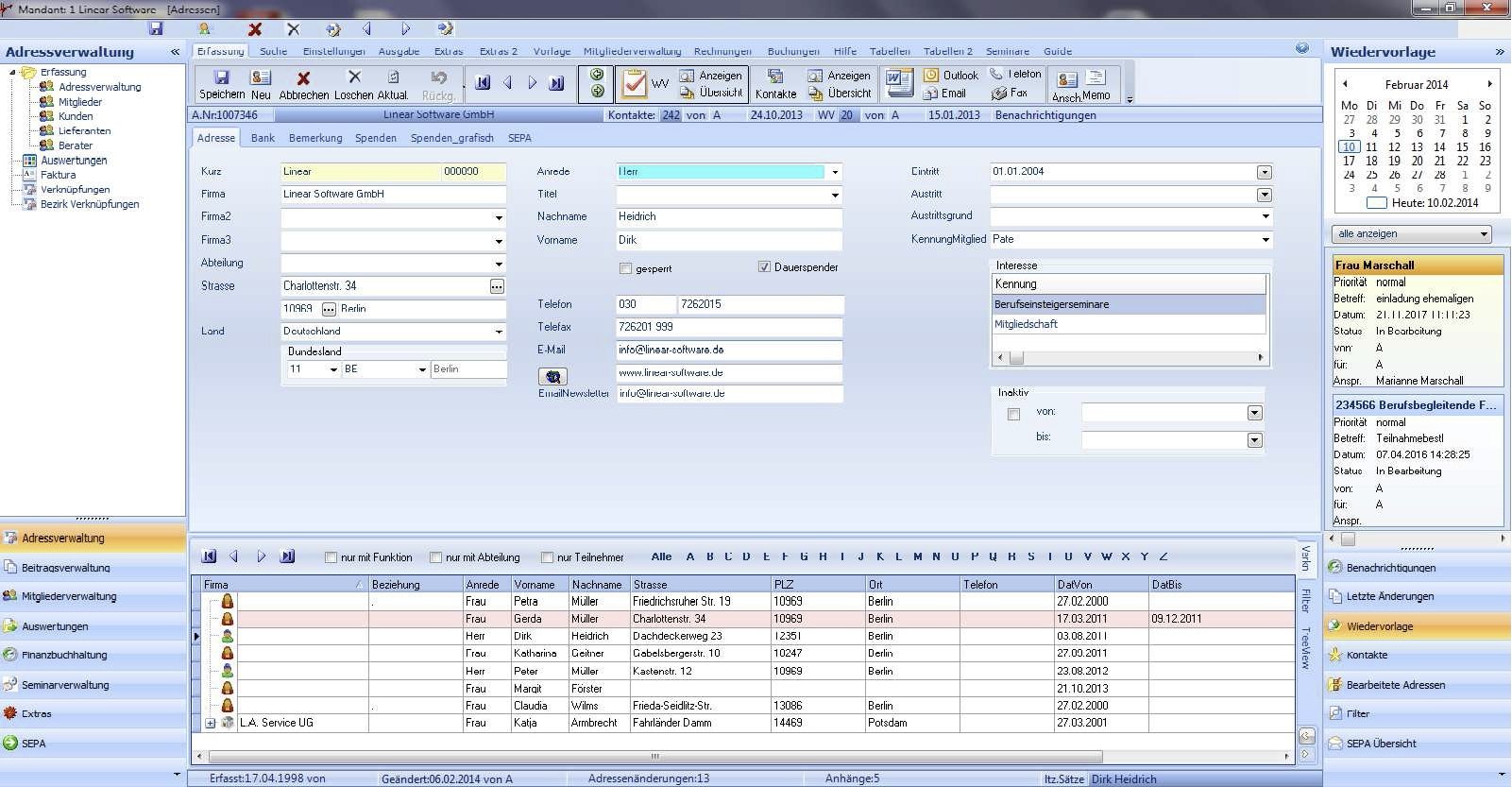Create a new record with the Neu icon
1512x787 pixels.
pos(261,77)
